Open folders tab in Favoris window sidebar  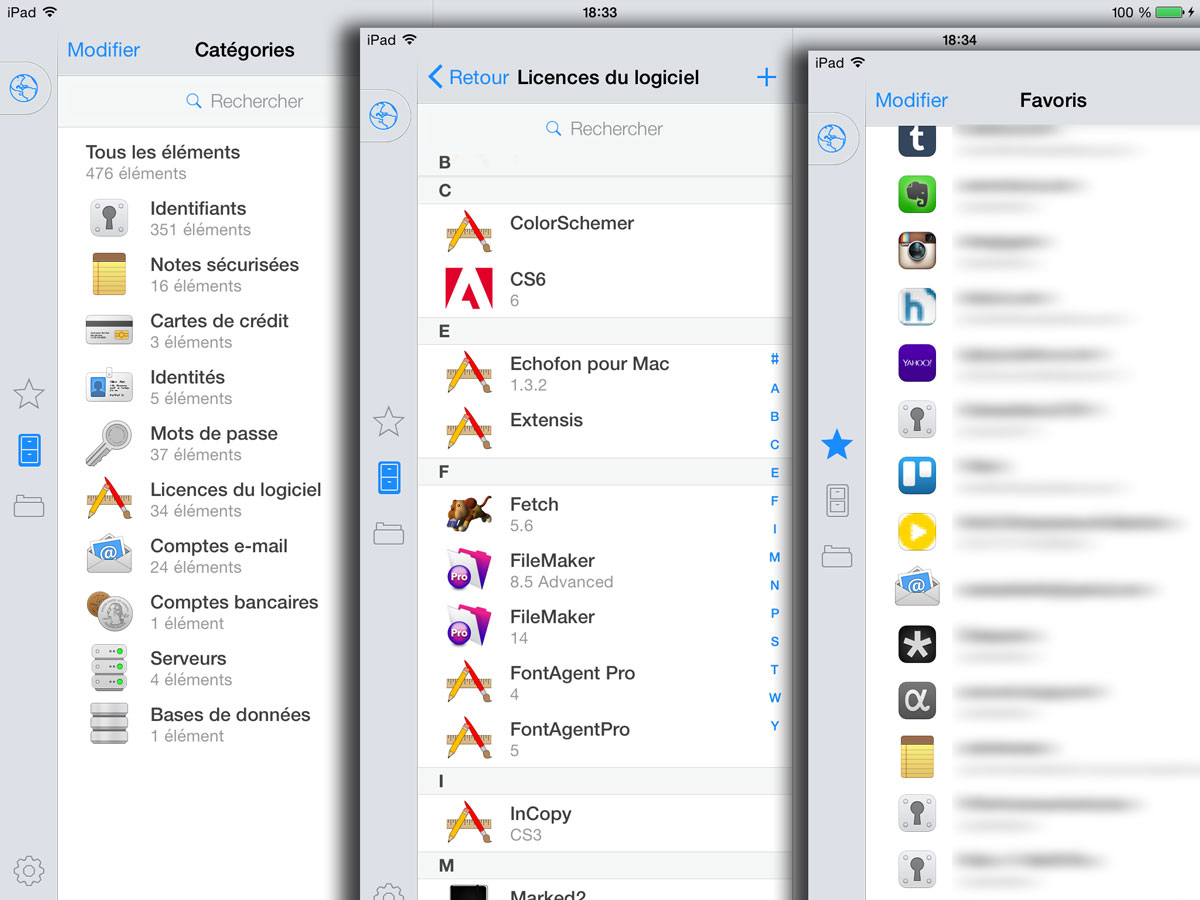point(837,556)
